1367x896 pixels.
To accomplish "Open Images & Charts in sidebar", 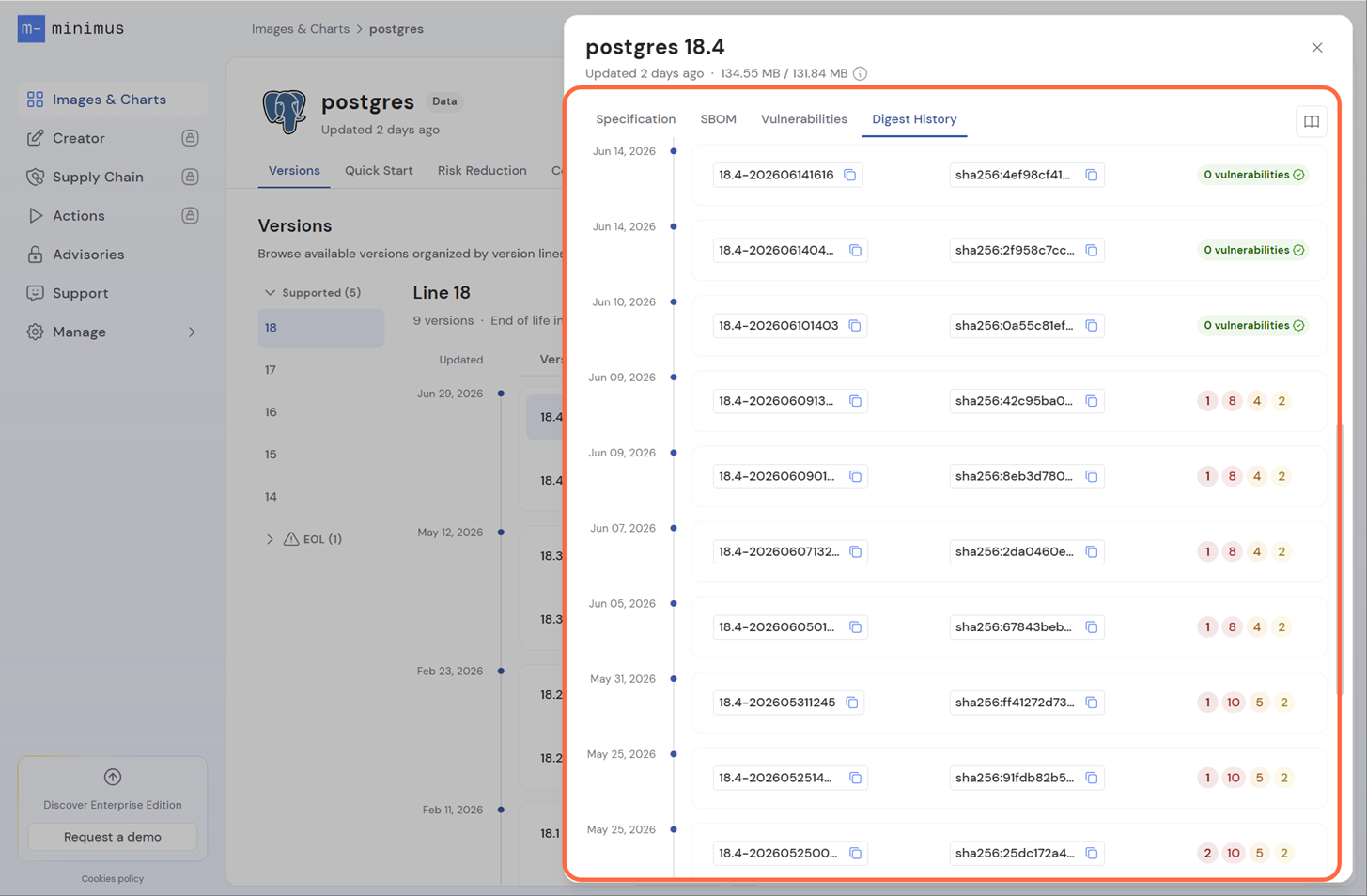I will click(112, 100).
